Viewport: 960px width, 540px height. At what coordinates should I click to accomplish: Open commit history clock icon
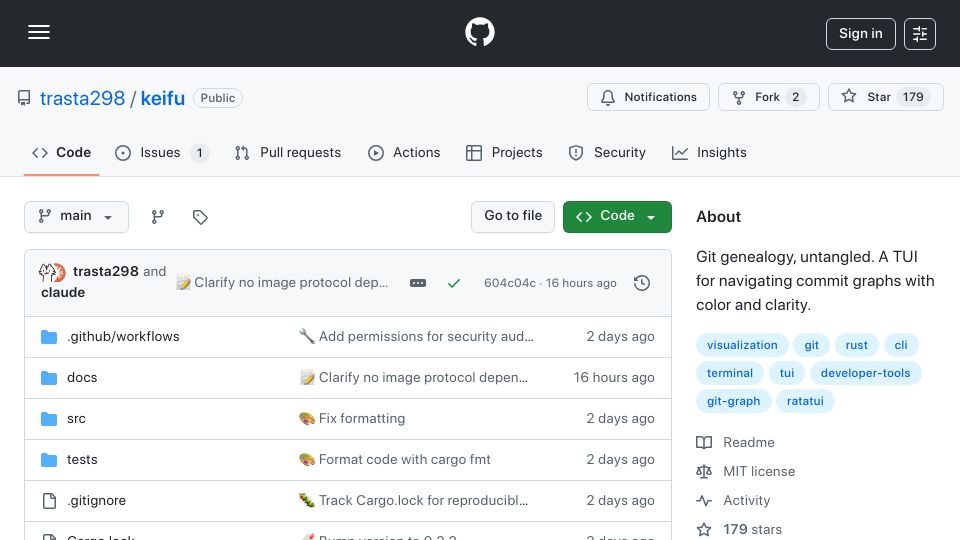[x=642, y=283]
